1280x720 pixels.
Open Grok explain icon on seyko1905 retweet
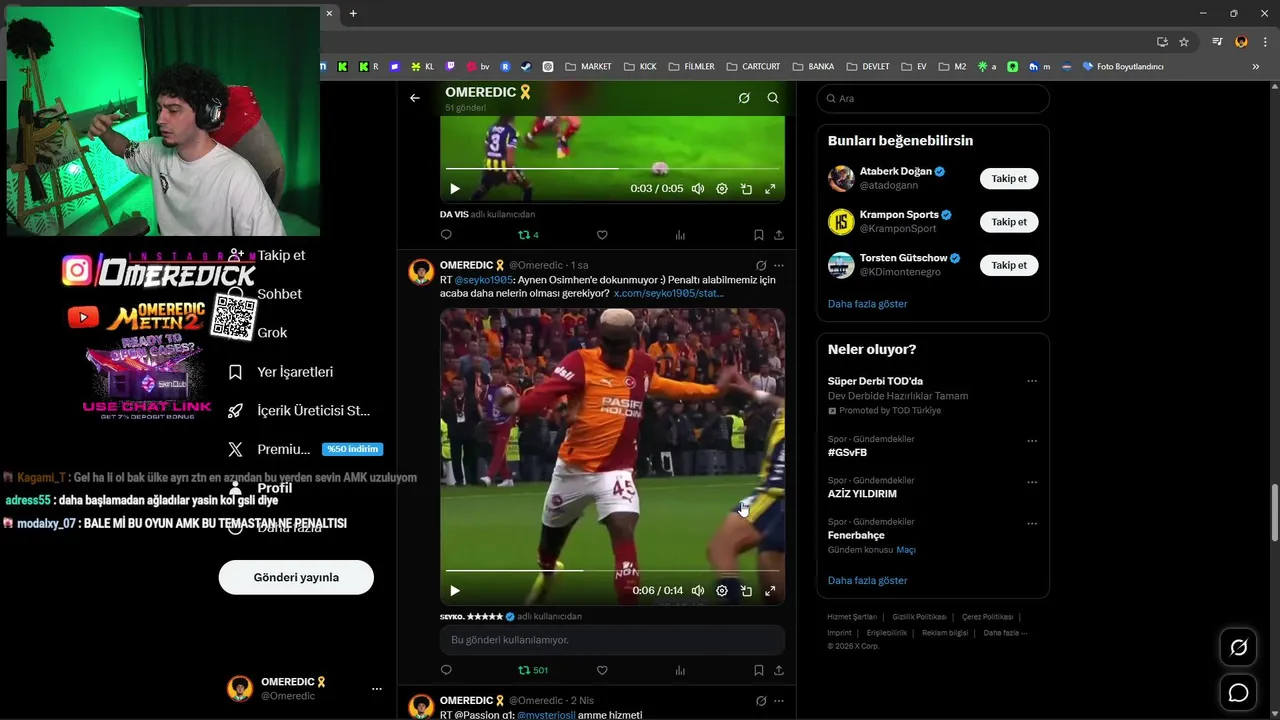click(x=761, y=265)
